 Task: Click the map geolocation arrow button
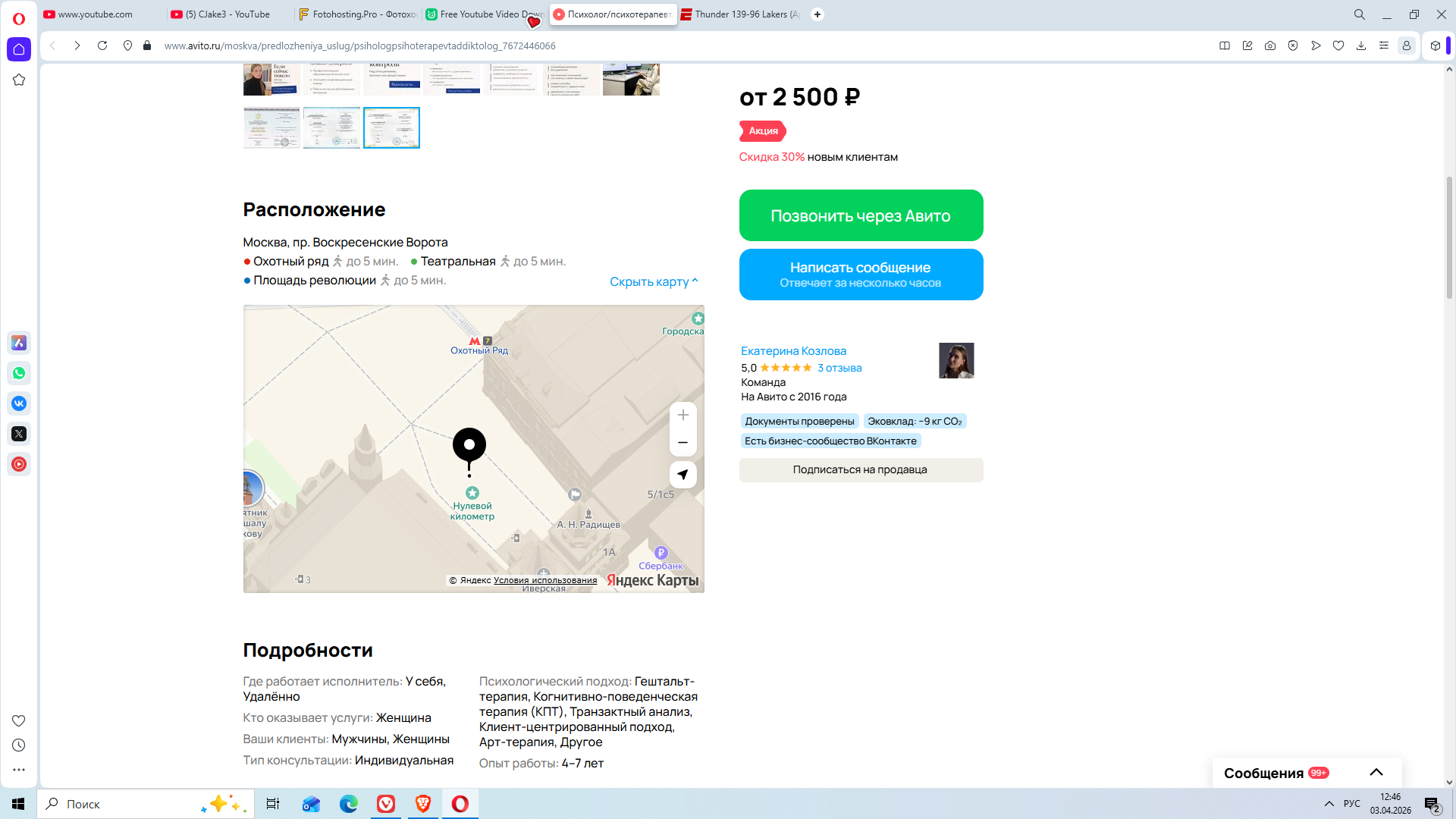point(682,475)
